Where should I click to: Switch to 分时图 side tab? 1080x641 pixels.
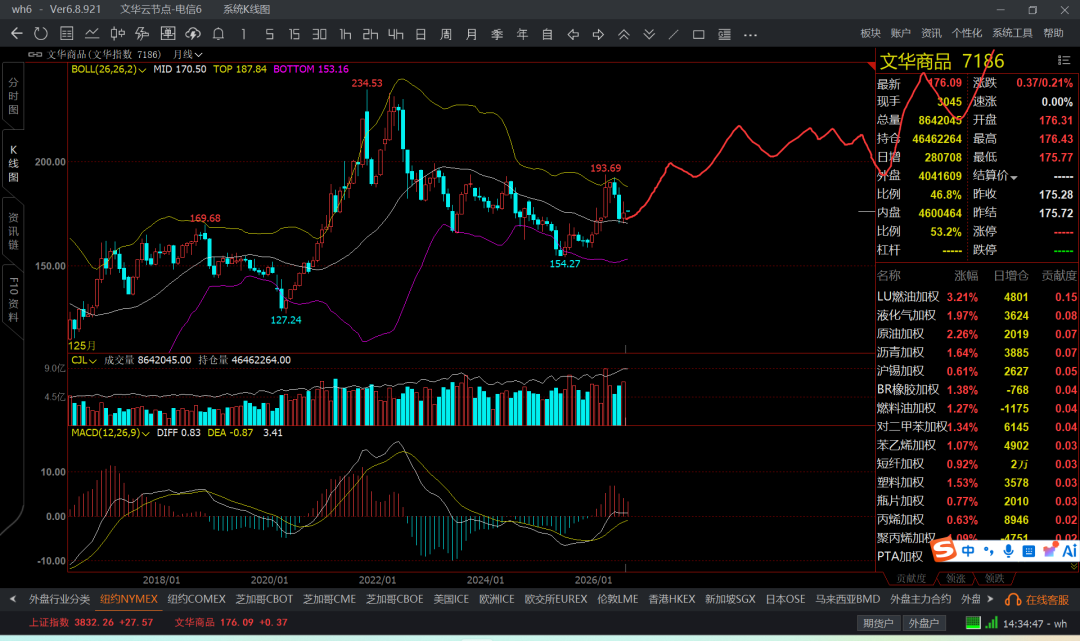(13, 96)
